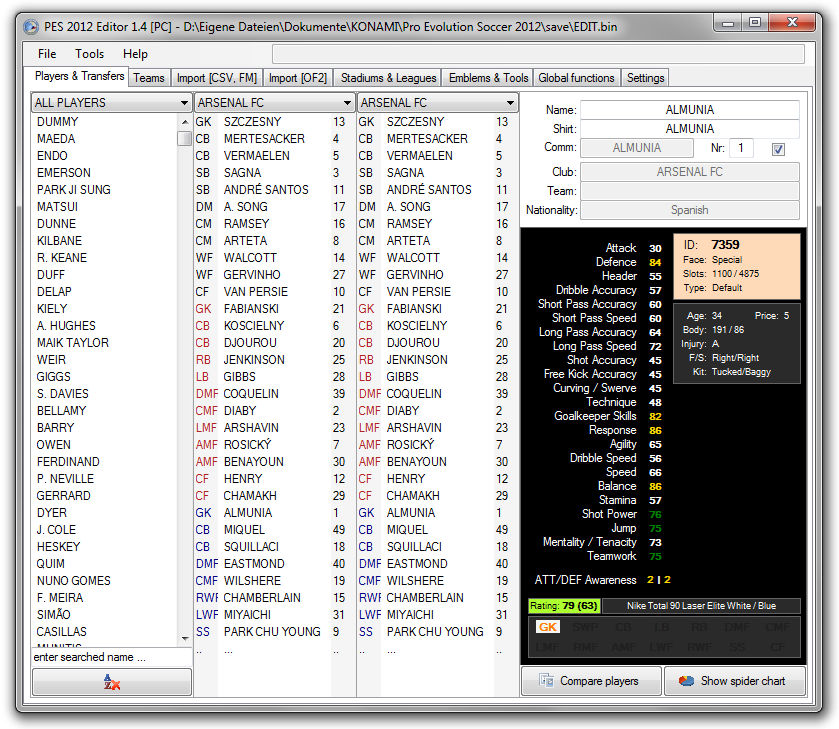Click the spider chart pie icon

[x=686, y=681]
